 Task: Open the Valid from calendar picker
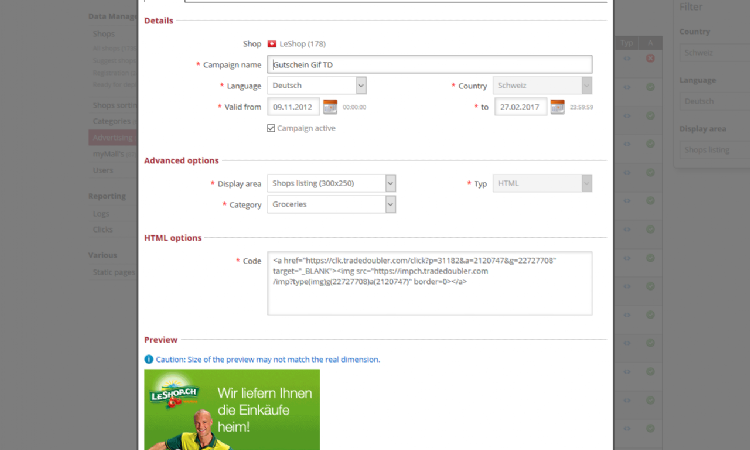point(330,107)
